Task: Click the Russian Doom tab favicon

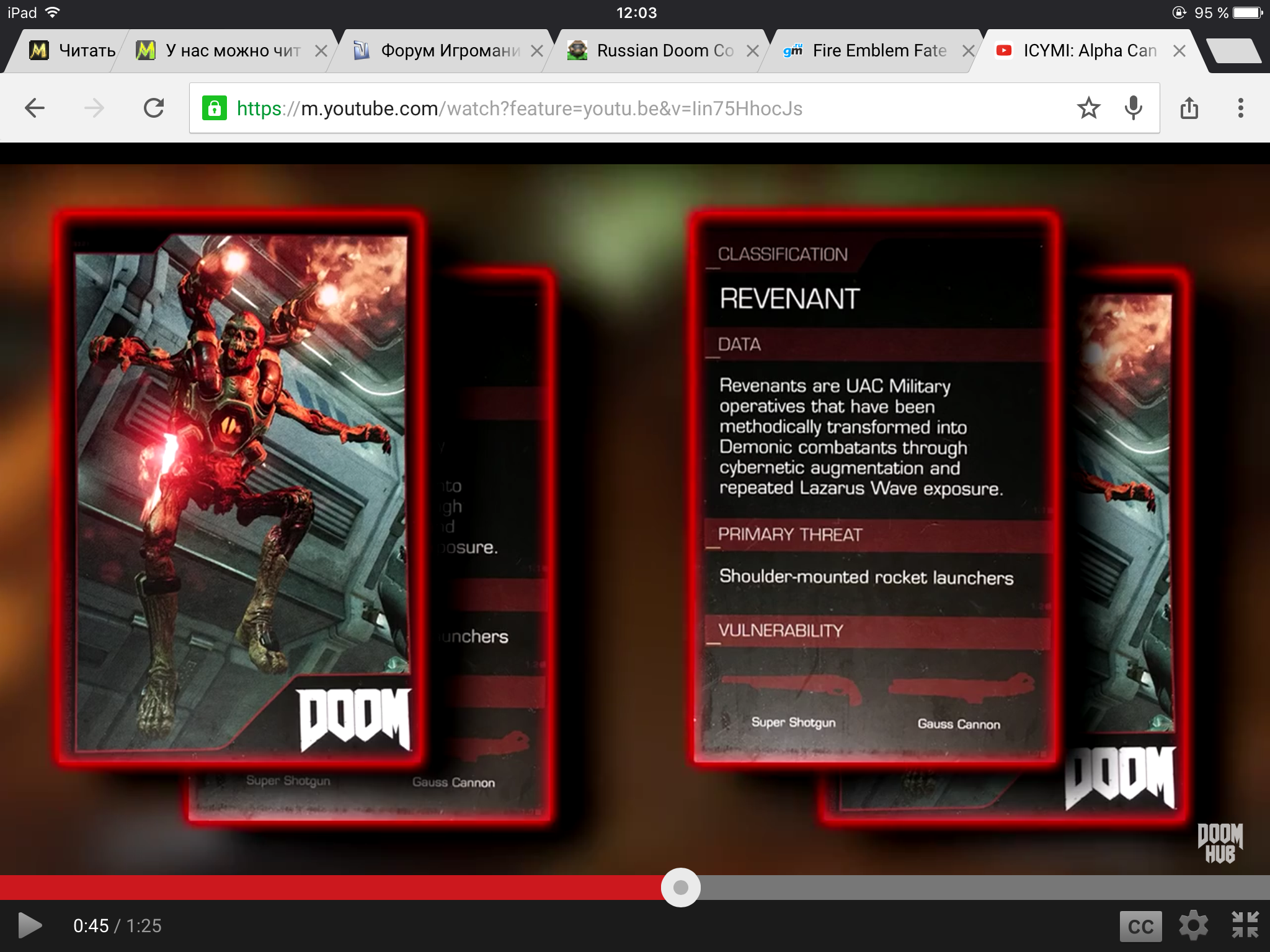Action: (577, 50)
